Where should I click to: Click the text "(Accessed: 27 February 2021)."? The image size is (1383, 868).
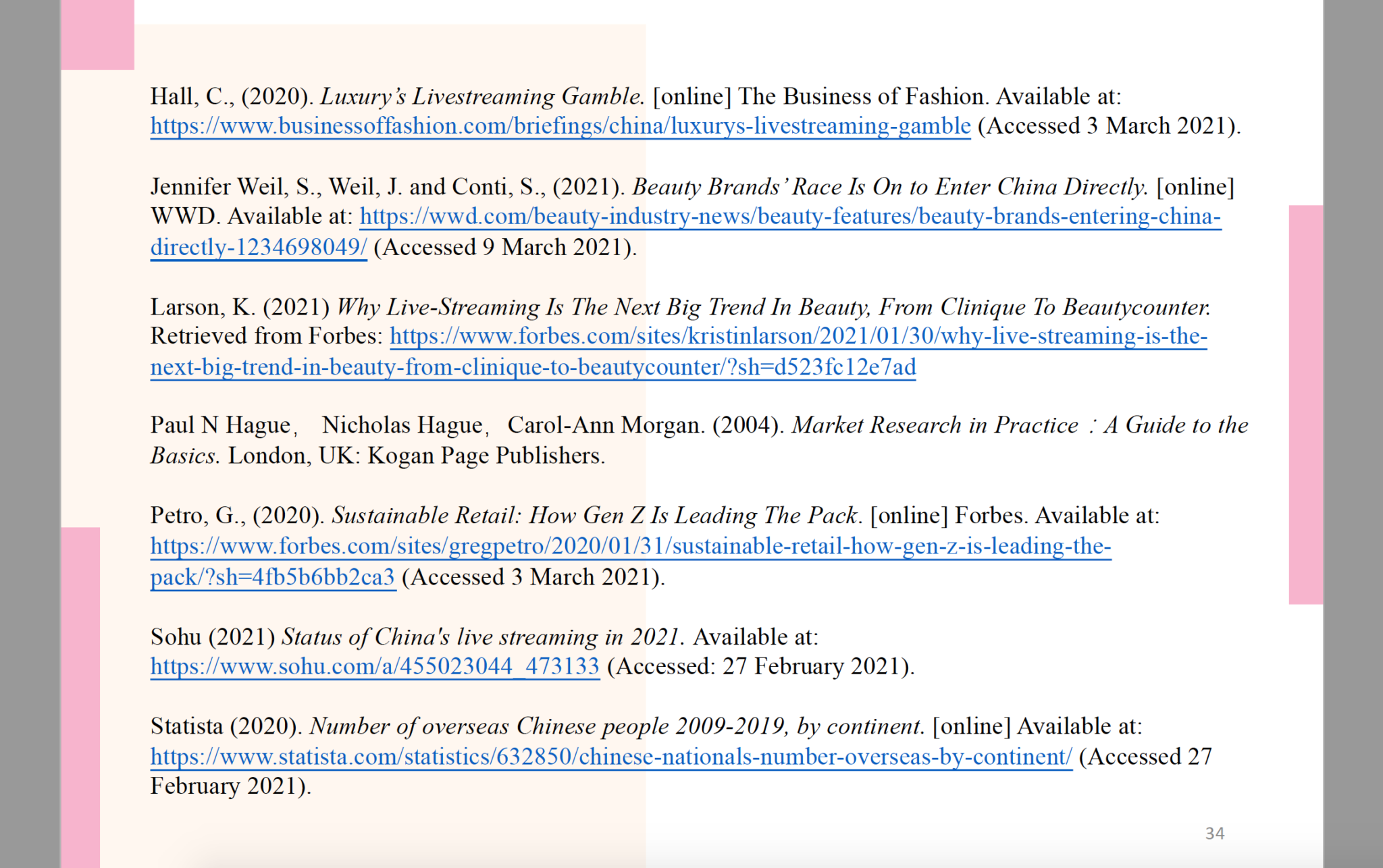pos(761,667)
